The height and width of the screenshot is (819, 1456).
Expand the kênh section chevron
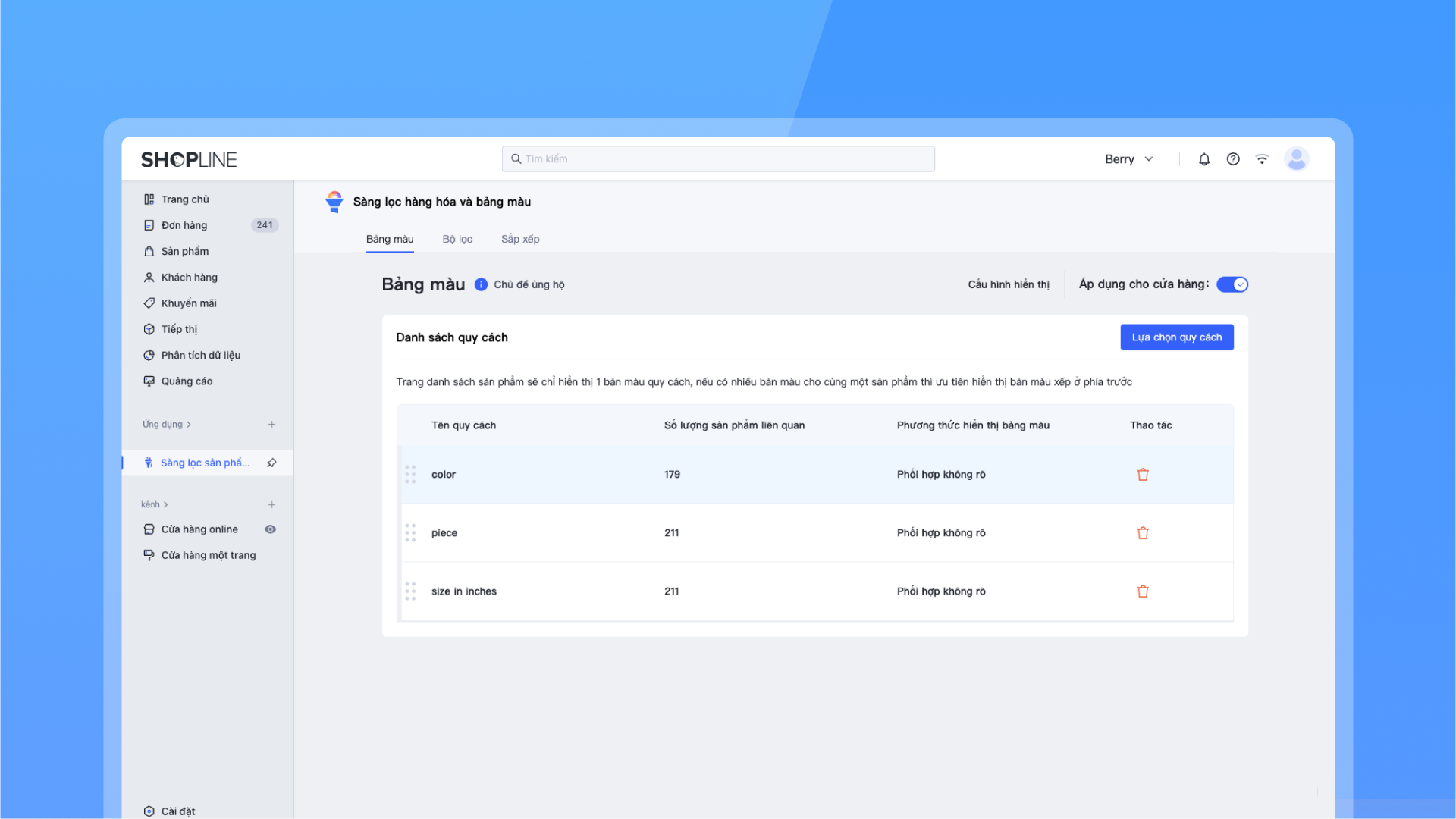[x=166, y=505]
